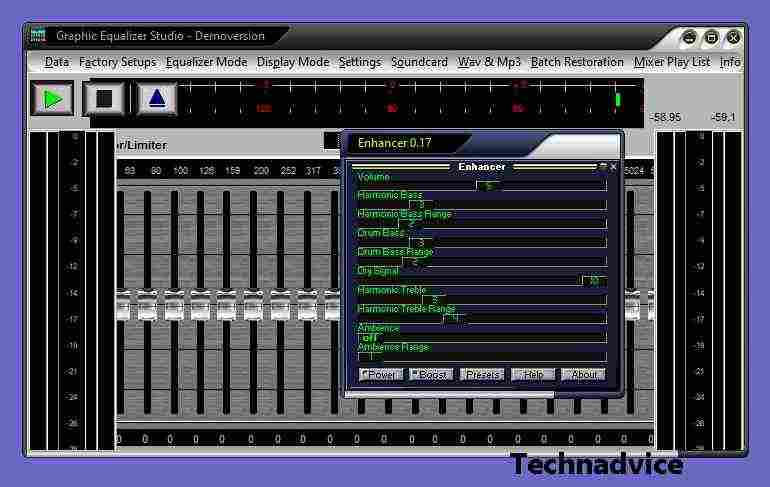Open the Data menu
The image size is (770, 487).
click(x=57, y=62)
